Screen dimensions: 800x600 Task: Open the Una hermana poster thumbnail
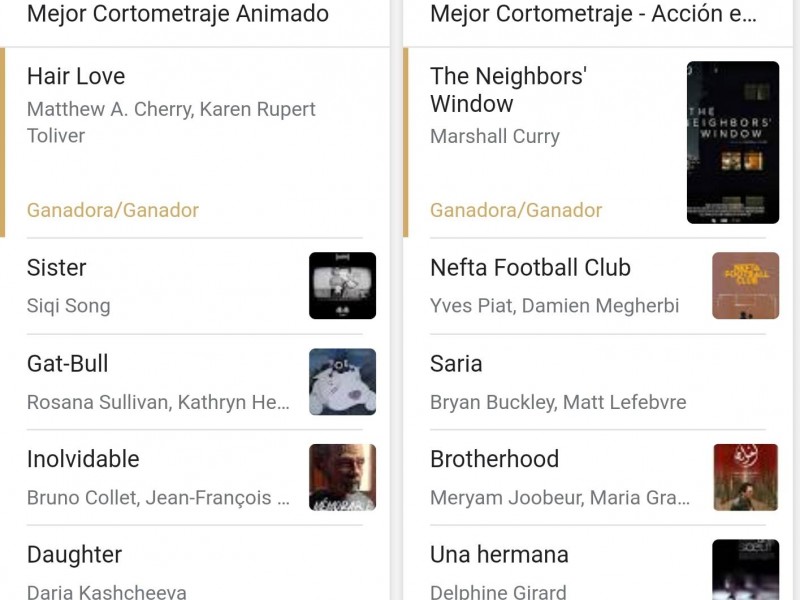pos(745,569)
